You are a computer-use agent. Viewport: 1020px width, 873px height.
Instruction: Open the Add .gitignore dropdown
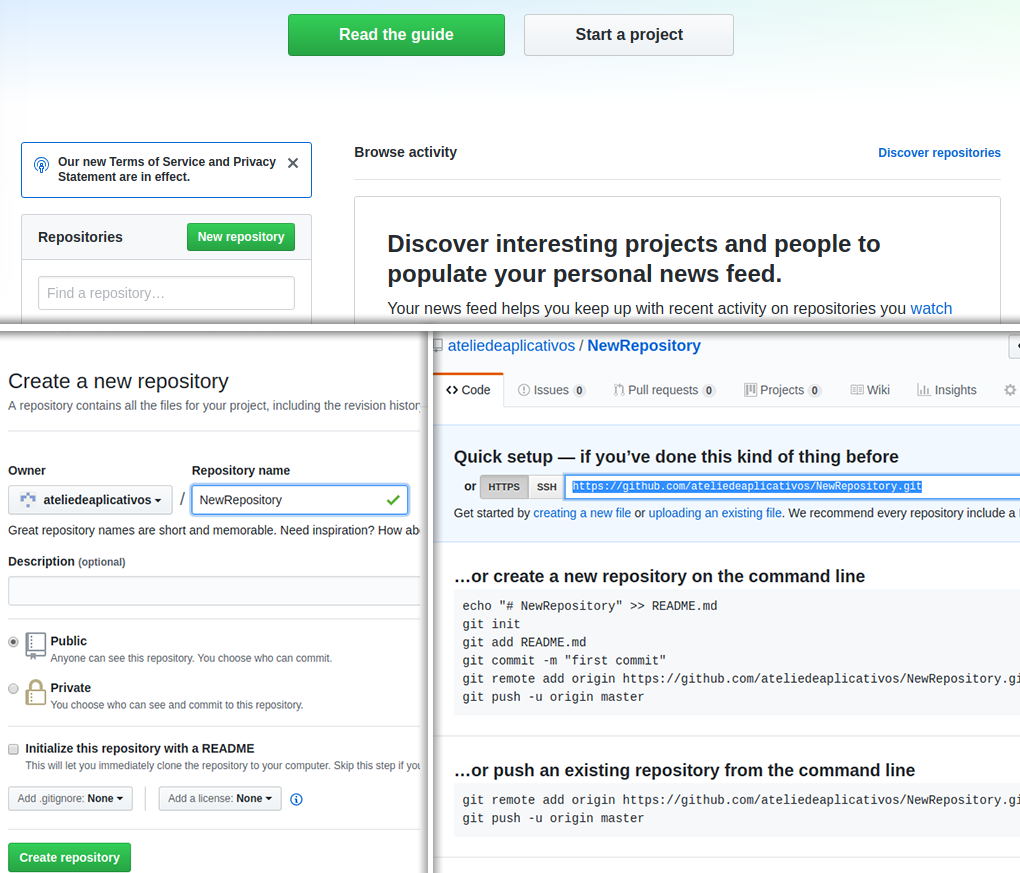pyautogui.click(x=69, y=798)
